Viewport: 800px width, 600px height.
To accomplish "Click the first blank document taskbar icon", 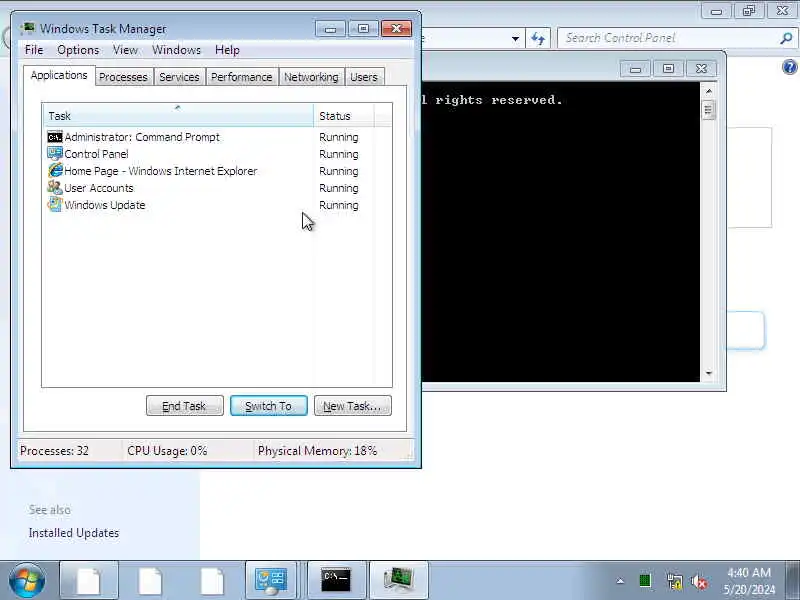I will point(89,581).
